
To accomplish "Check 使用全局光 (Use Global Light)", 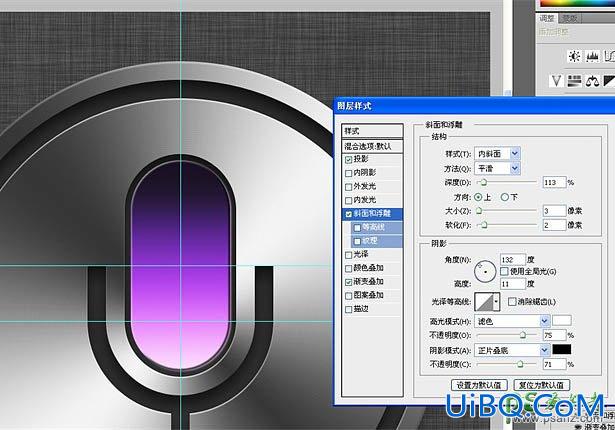I will [504, 271].
